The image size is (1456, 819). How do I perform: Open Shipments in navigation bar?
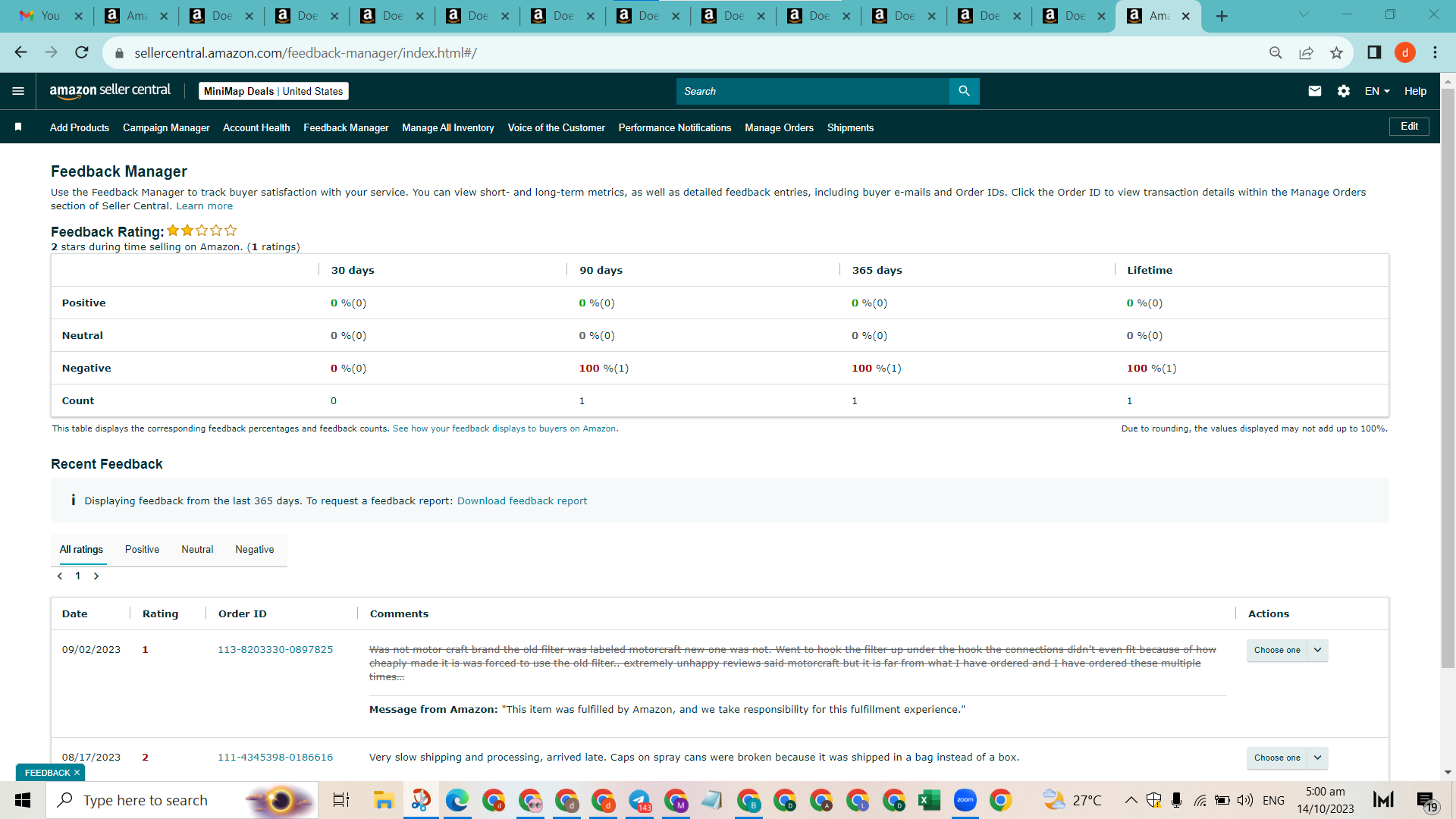850,127
